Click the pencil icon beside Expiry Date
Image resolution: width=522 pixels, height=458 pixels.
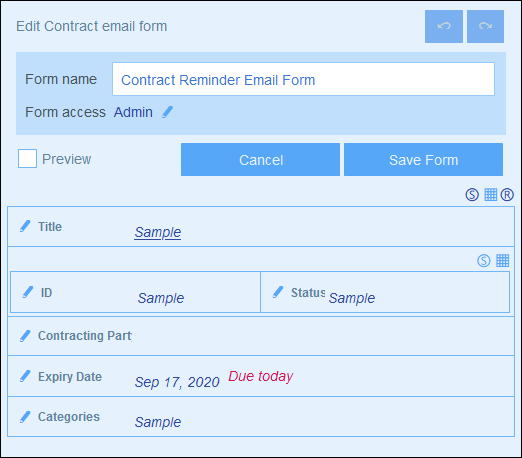pos(25,376)
